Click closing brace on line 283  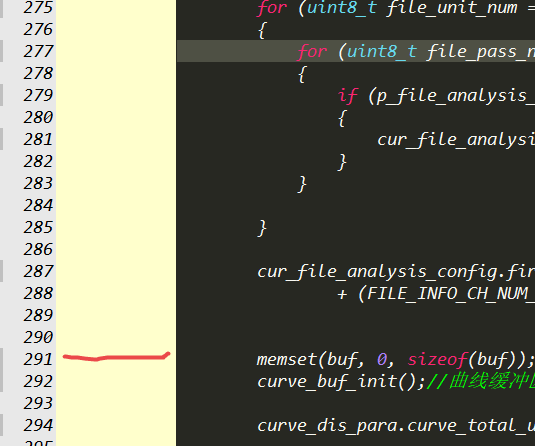302,185
